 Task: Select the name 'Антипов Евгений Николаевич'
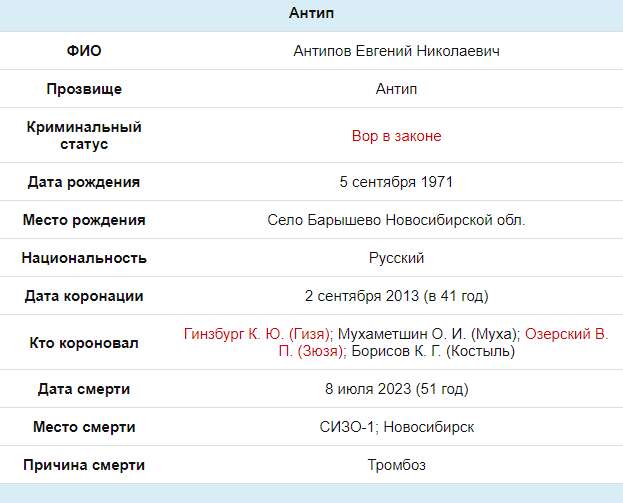pyautogui.click(x=397, y=51)
